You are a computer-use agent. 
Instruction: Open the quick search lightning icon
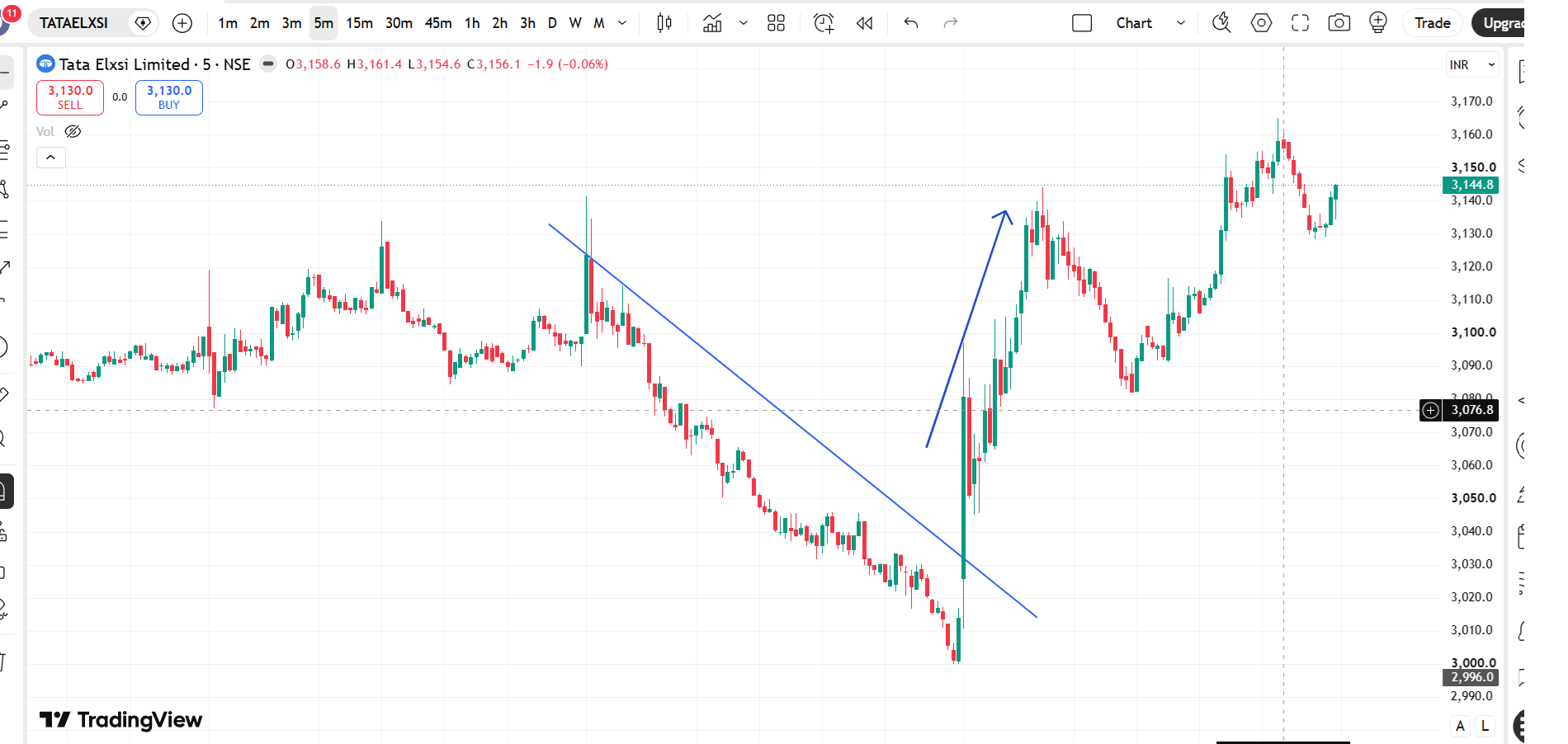[1221, 23]
